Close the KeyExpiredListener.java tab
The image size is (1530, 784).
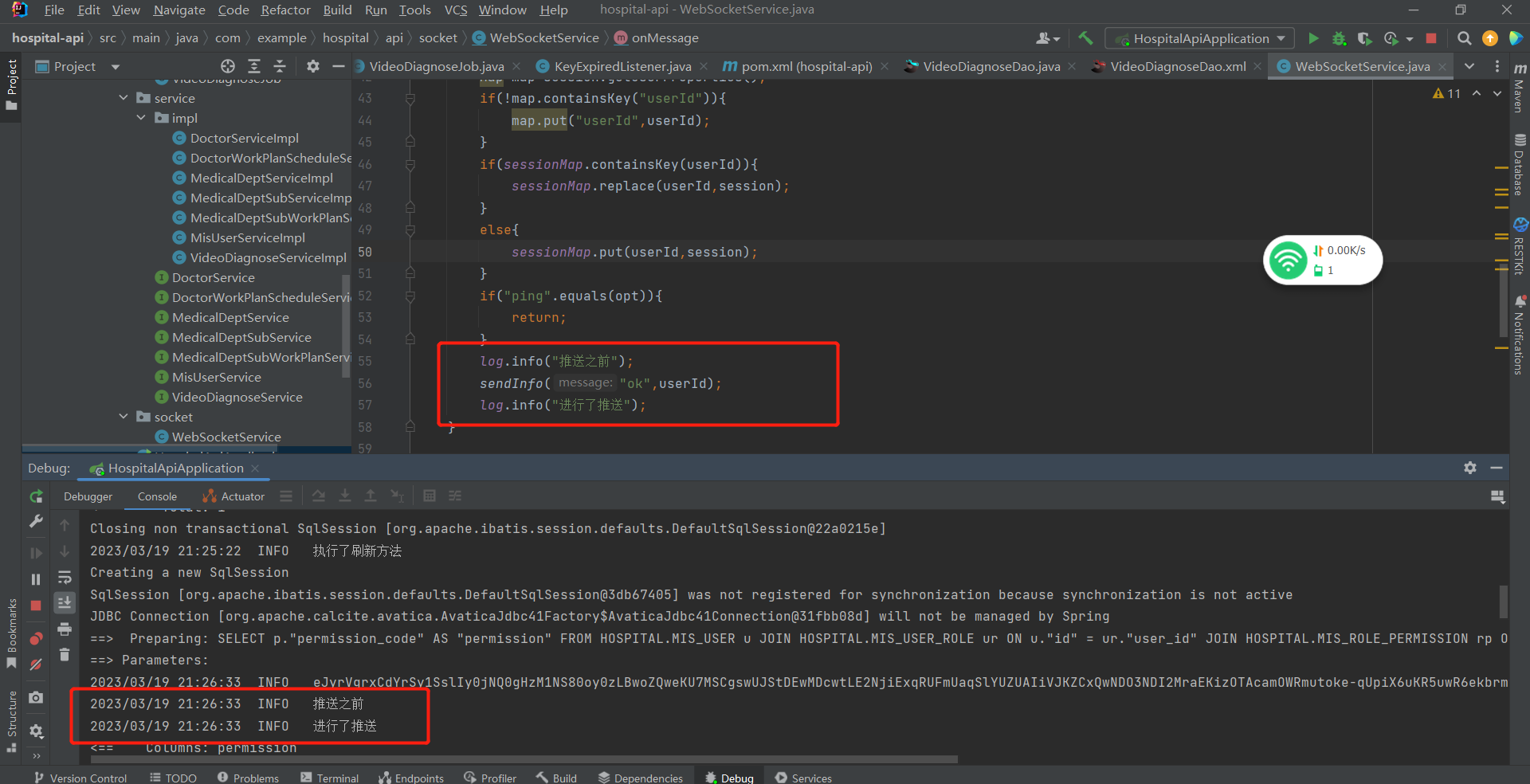tap(704, 66)
